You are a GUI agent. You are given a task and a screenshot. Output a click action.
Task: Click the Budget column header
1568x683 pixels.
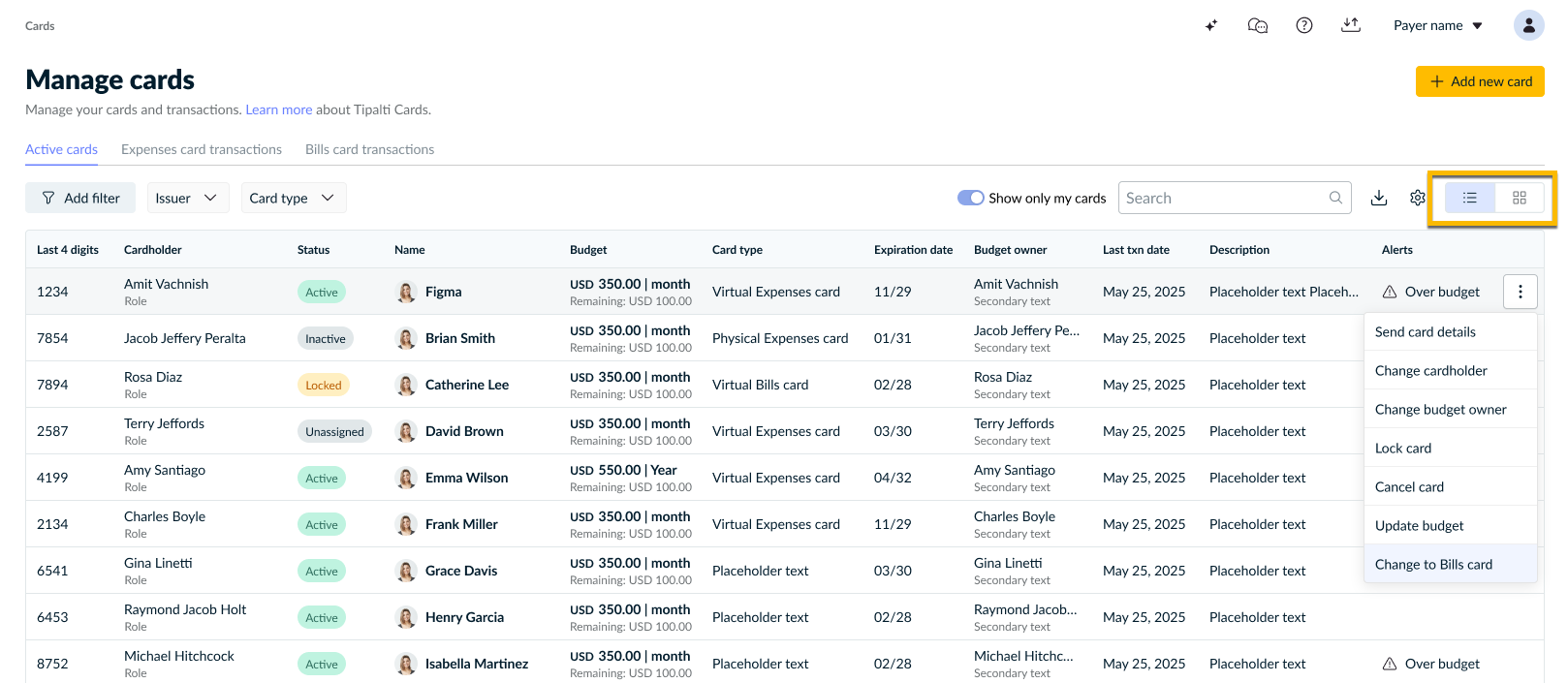click(x=588, y=250)
